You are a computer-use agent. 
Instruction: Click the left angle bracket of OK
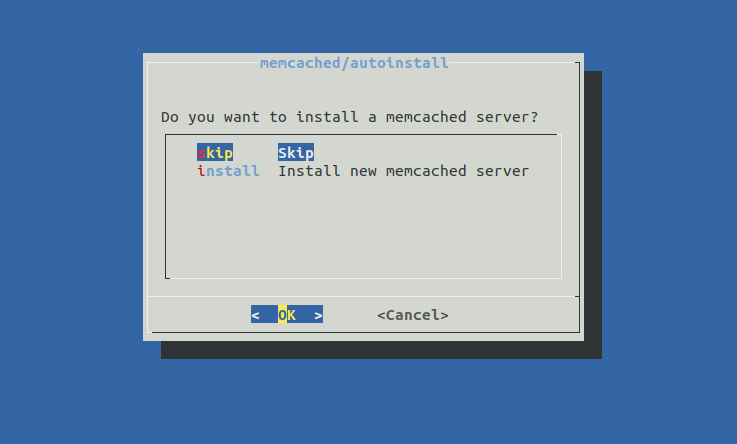coord(255,315)
